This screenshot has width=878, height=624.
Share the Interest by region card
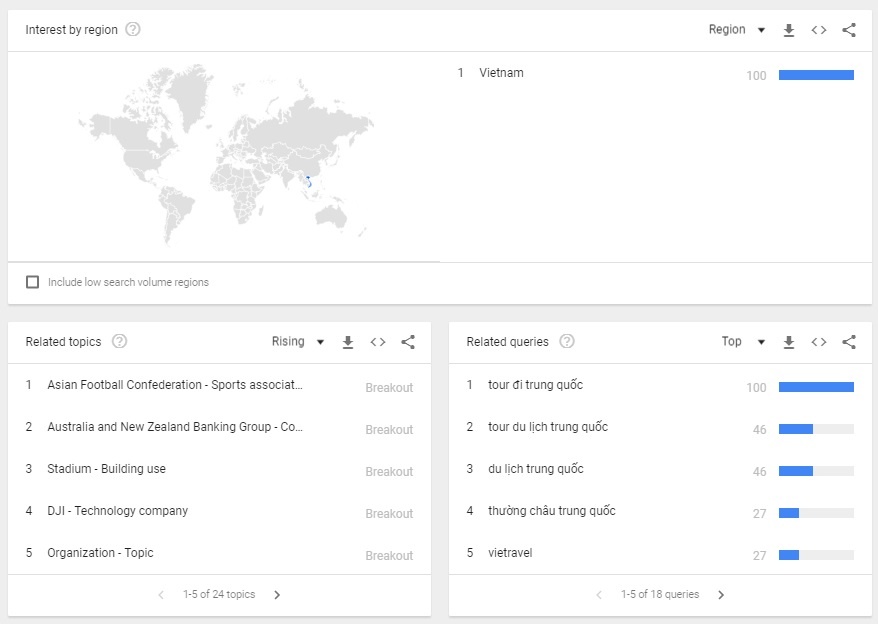point(849,30)
